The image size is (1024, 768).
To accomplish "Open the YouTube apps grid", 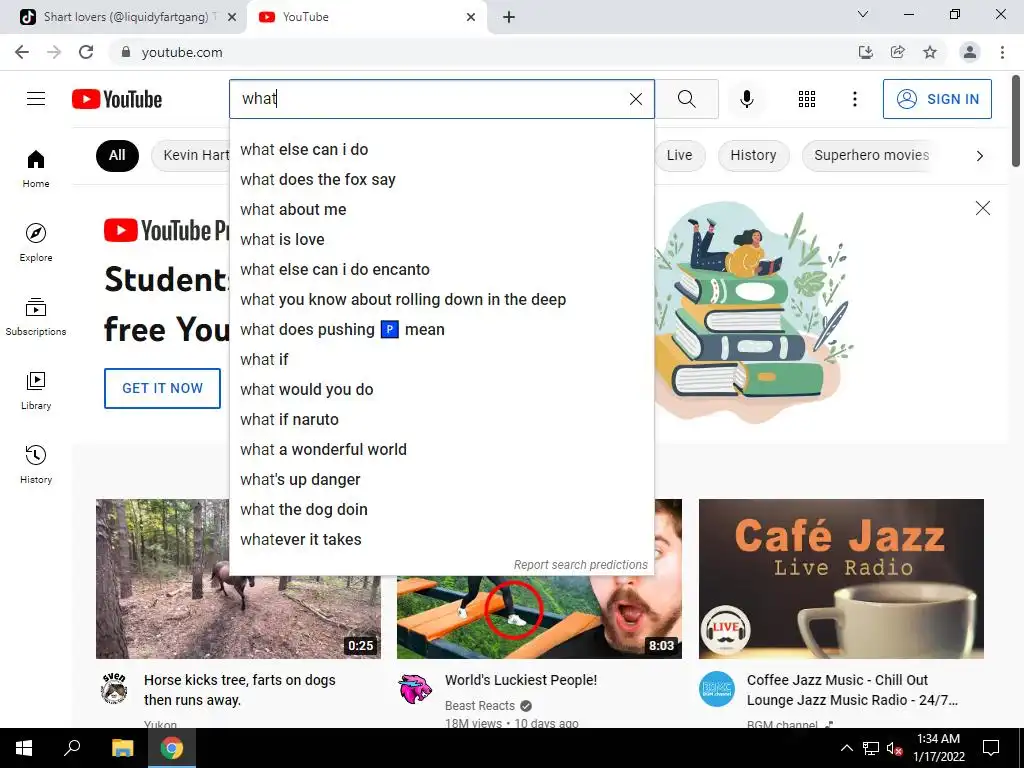I will pyautogui.click(x=807, y=99).
